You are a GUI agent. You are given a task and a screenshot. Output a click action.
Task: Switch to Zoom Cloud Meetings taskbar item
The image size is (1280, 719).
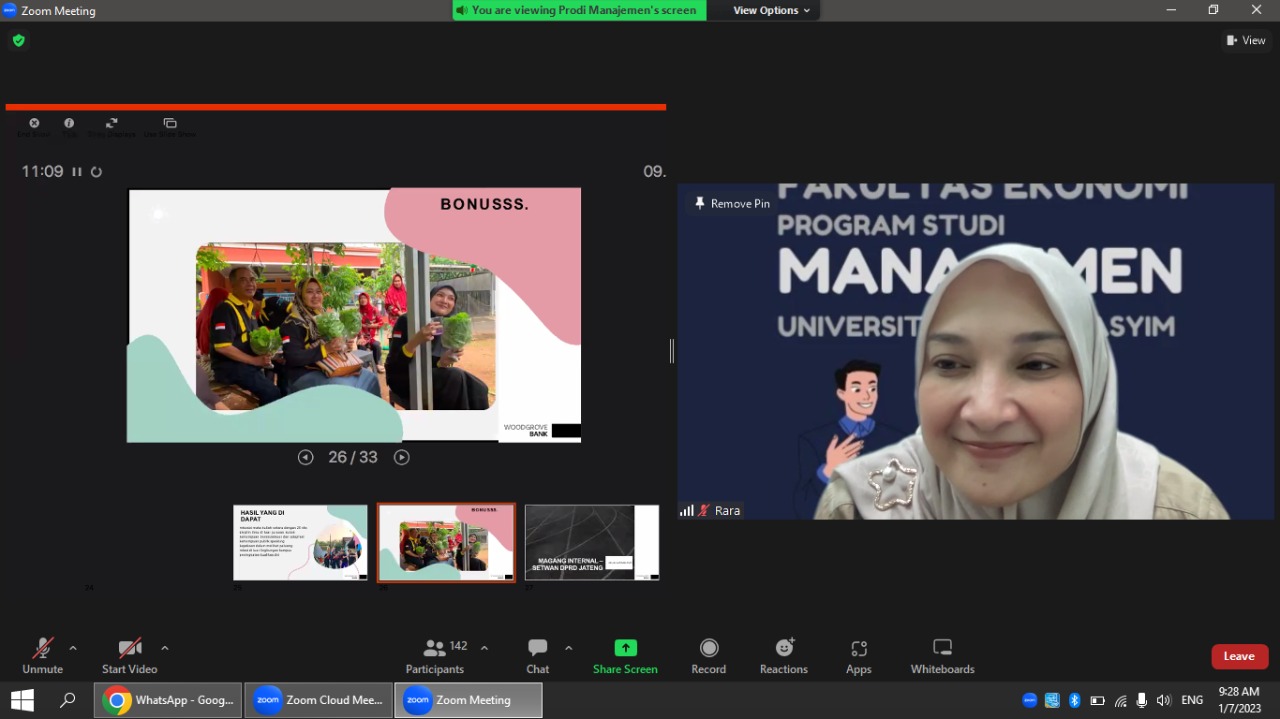click(319, 700)
